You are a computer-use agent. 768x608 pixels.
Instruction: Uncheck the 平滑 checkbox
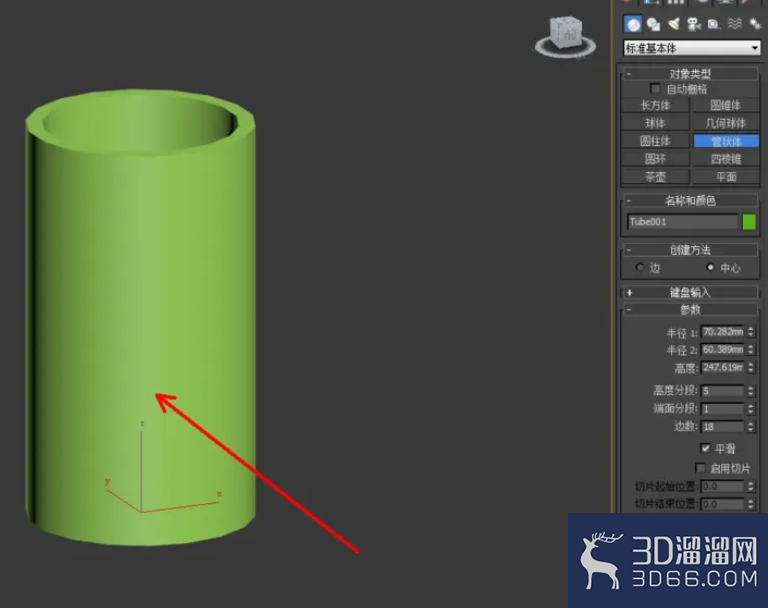point(705,448)
